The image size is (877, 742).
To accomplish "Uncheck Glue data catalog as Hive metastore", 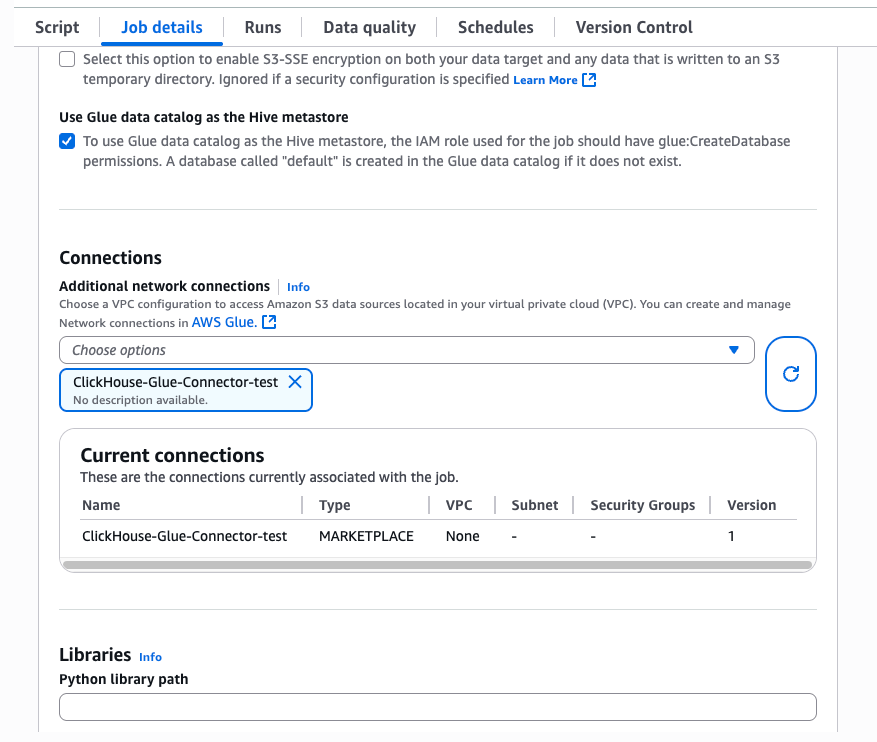I will point(66,141).
